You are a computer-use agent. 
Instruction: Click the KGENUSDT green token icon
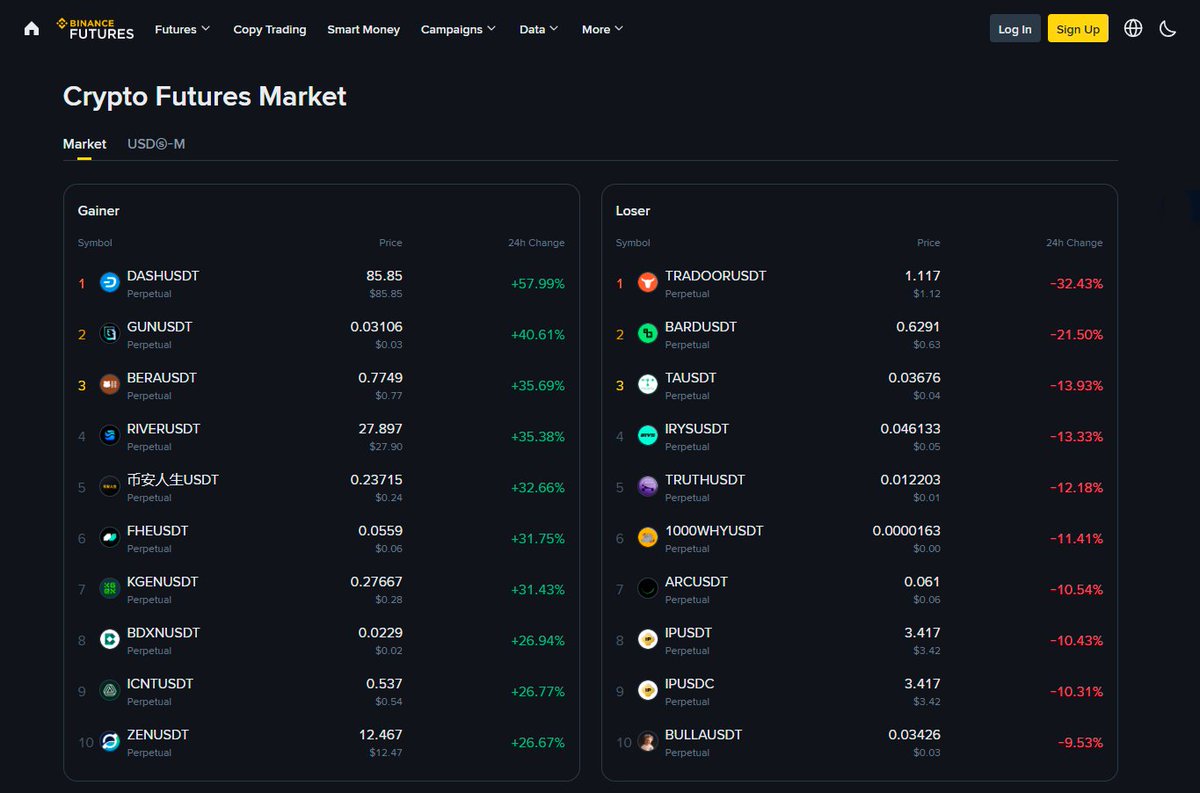click(x=109, y=589)
